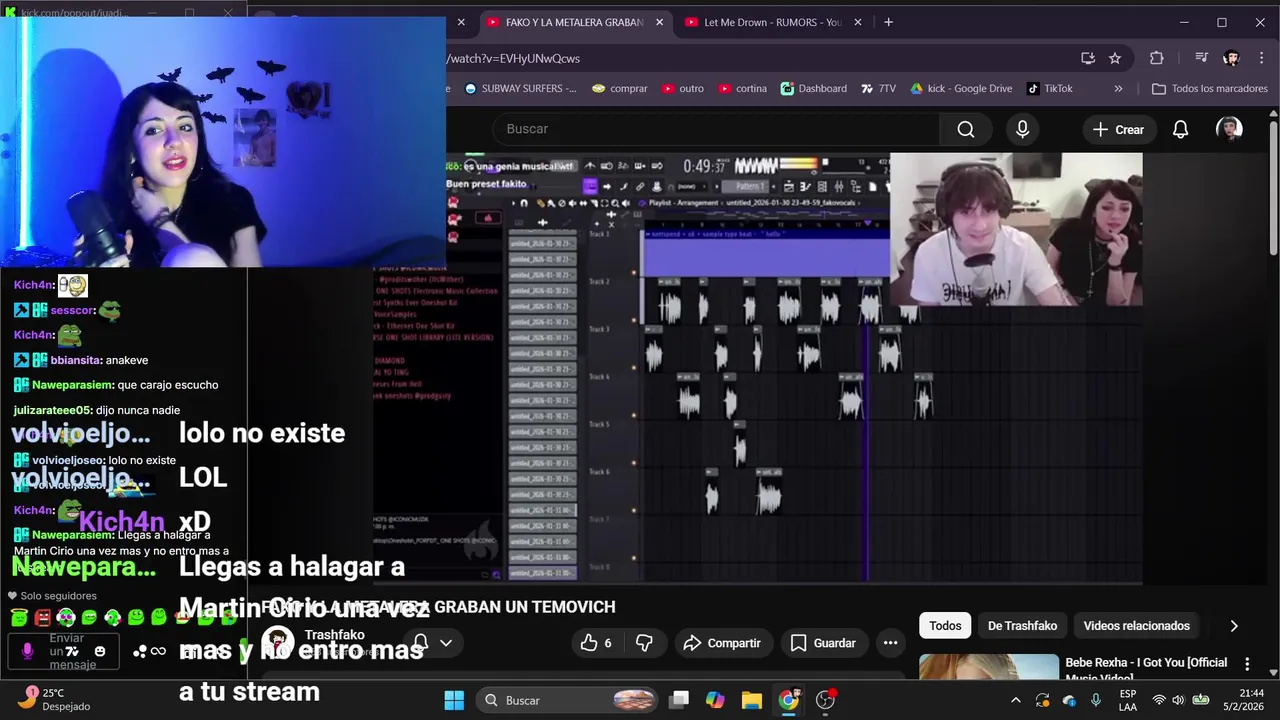Screen dimensions: 1280x720
Task: Open the TikTok bookmark
Action: tap(1049, 88)
